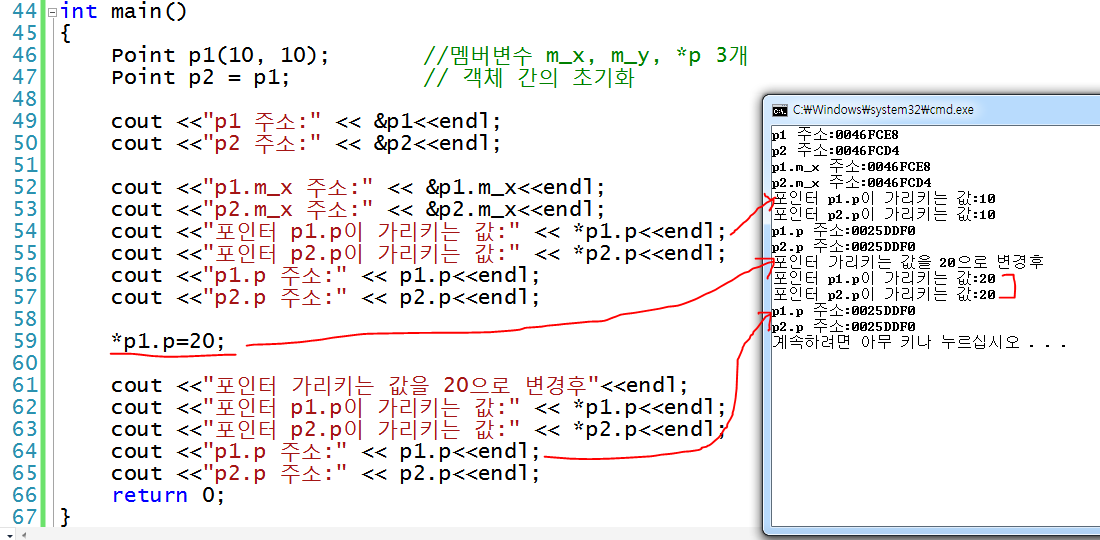Click code line 50 printing &p2
The height and width of the screenshot is (540, 1100).
(x=307, y=144)
